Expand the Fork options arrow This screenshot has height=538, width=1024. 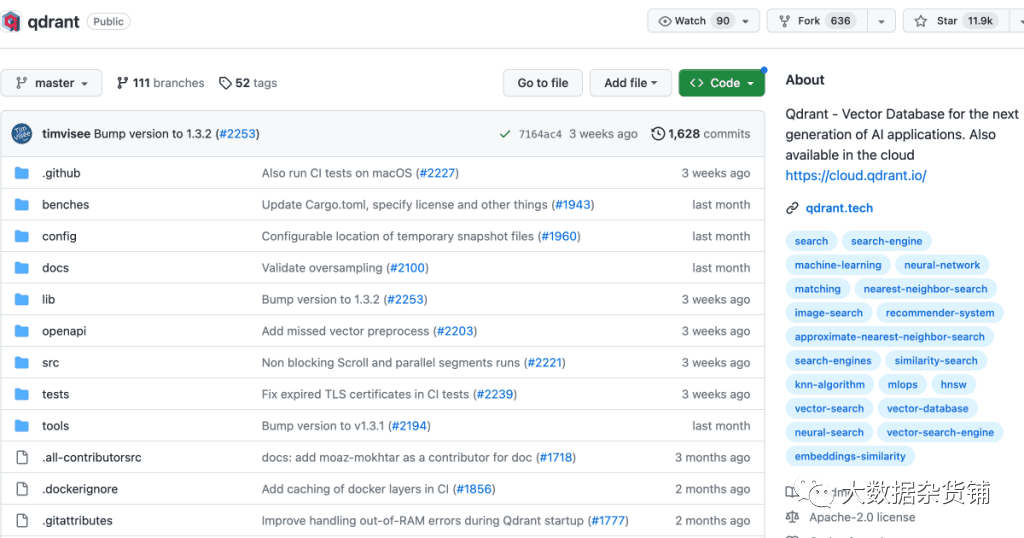[881, 21]
